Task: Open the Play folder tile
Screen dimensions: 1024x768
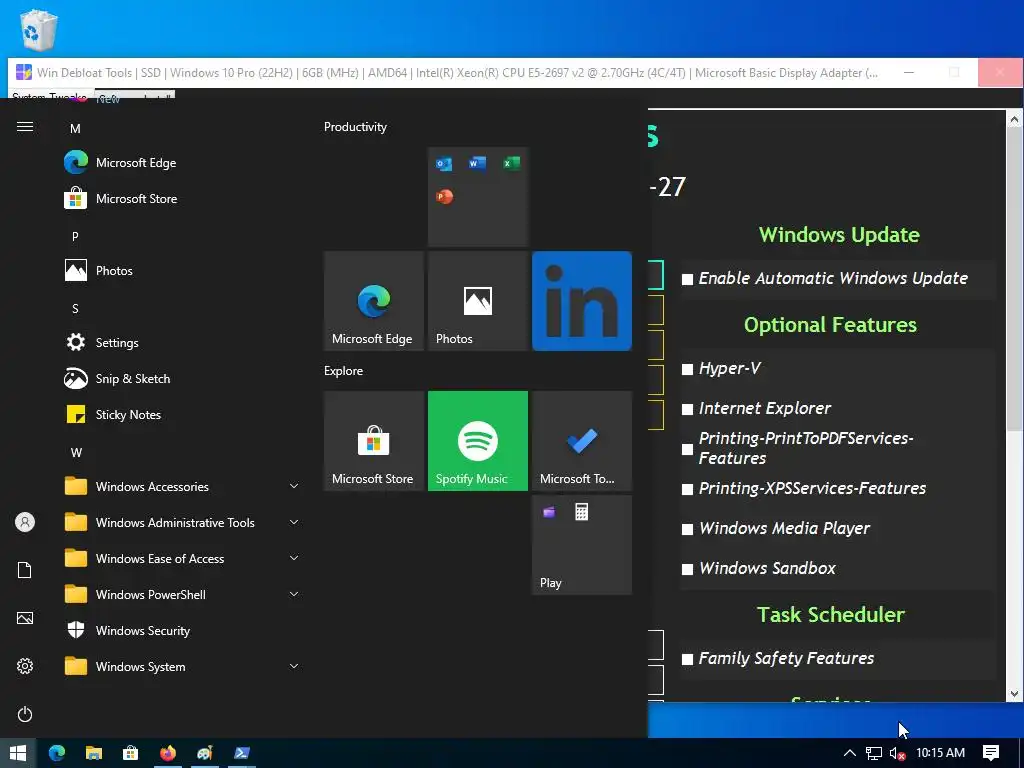Action: [582, 545]
